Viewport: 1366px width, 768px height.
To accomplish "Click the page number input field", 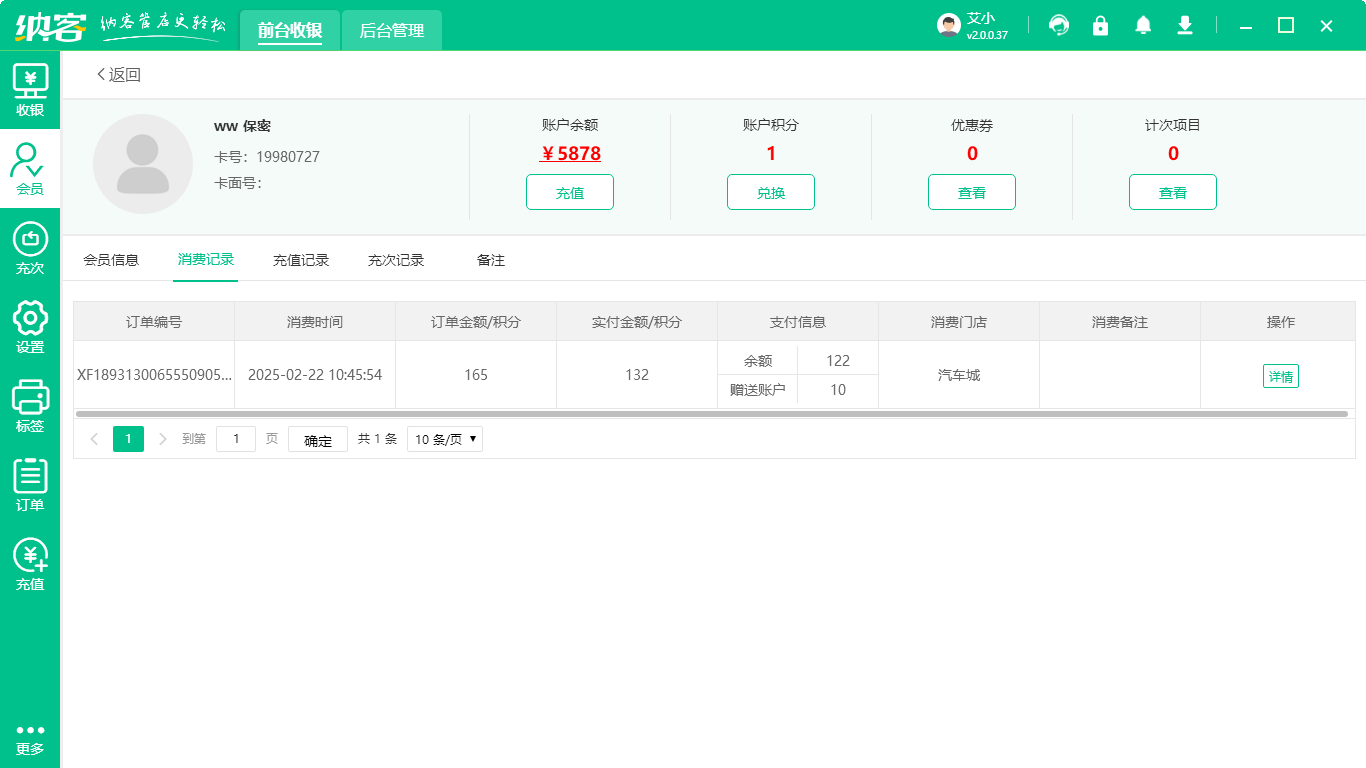I will pos(235,438).
